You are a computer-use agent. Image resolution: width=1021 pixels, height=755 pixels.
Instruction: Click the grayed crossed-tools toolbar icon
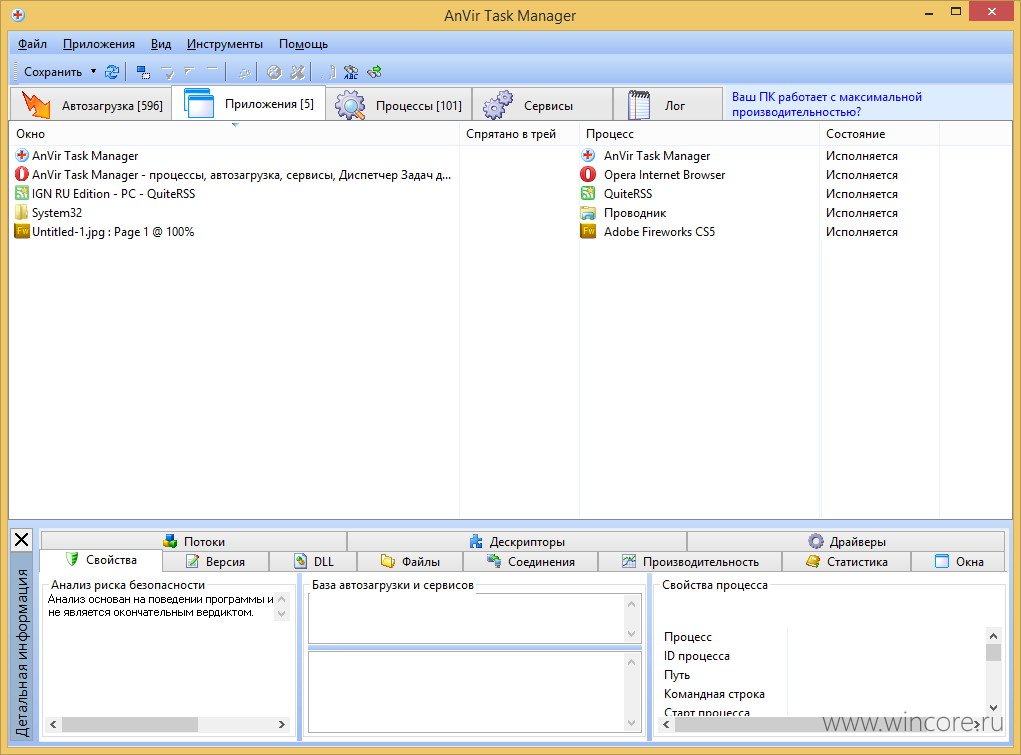tap(298, 72)
